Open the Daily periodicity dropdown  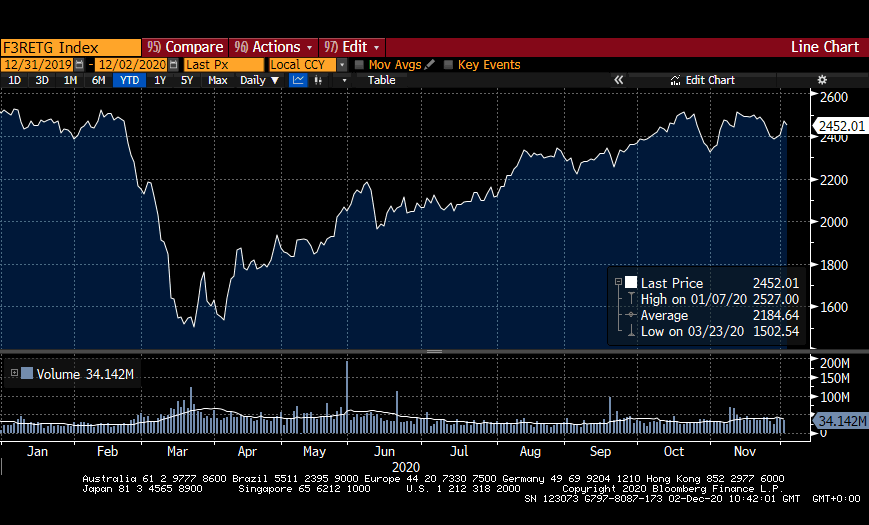(x=259, y=80)
